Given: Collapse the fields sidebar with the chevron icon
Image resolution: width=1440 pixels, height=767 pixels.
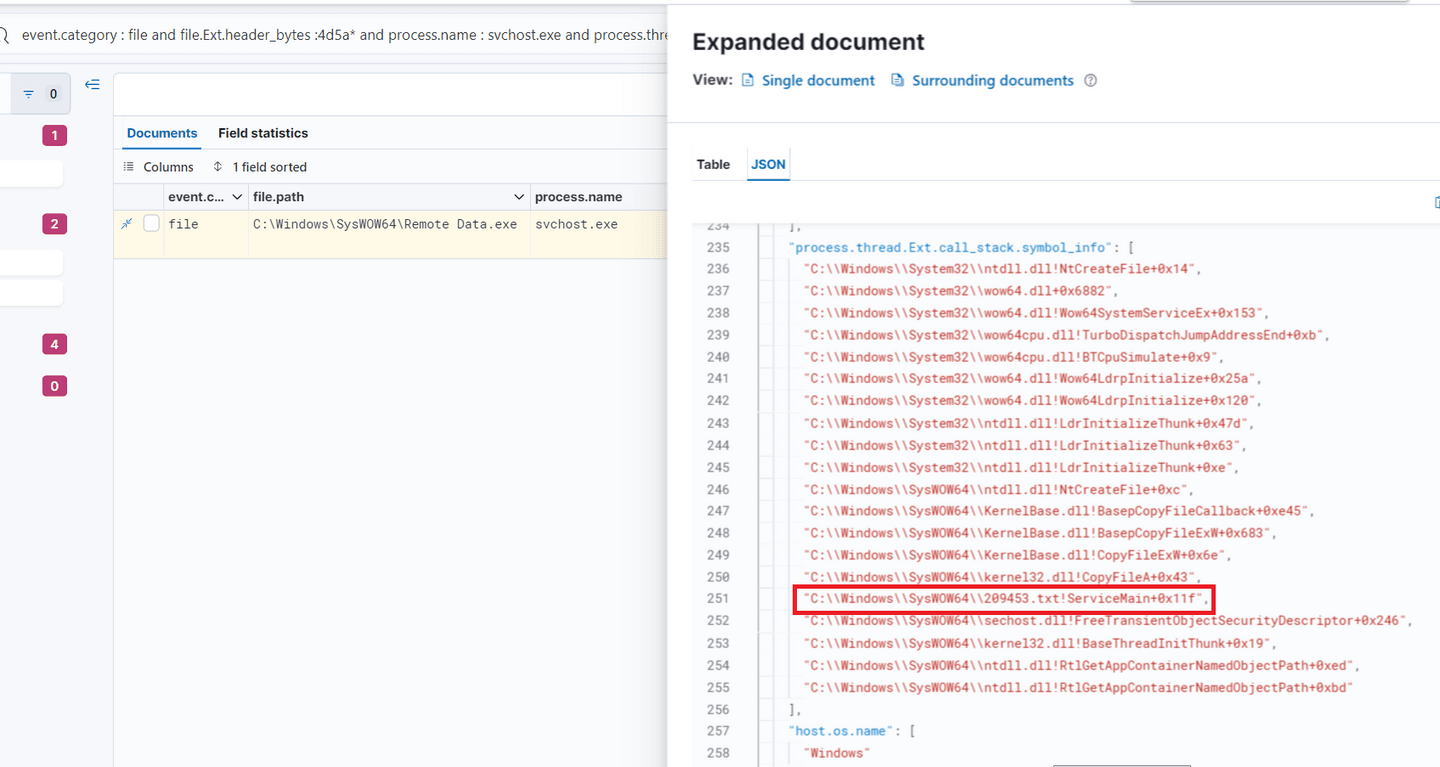Looking at the screenshot, I should pyautogui.click(x=92, y=84).
